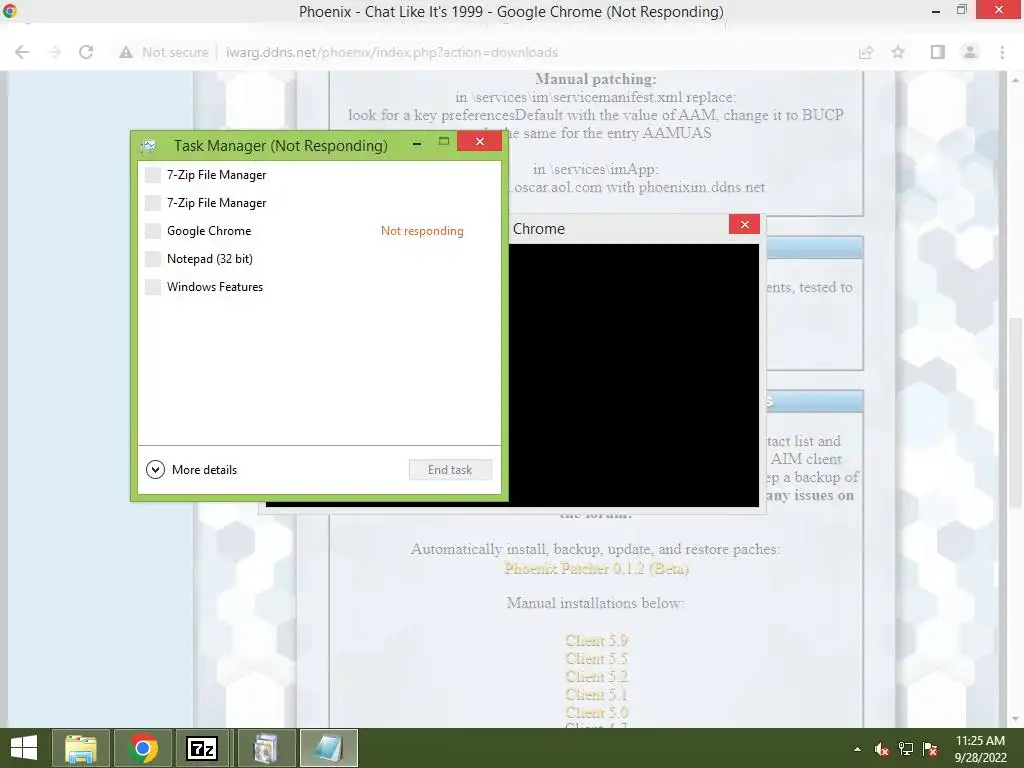Open the Windows Start button

click(x=24, y=748)
